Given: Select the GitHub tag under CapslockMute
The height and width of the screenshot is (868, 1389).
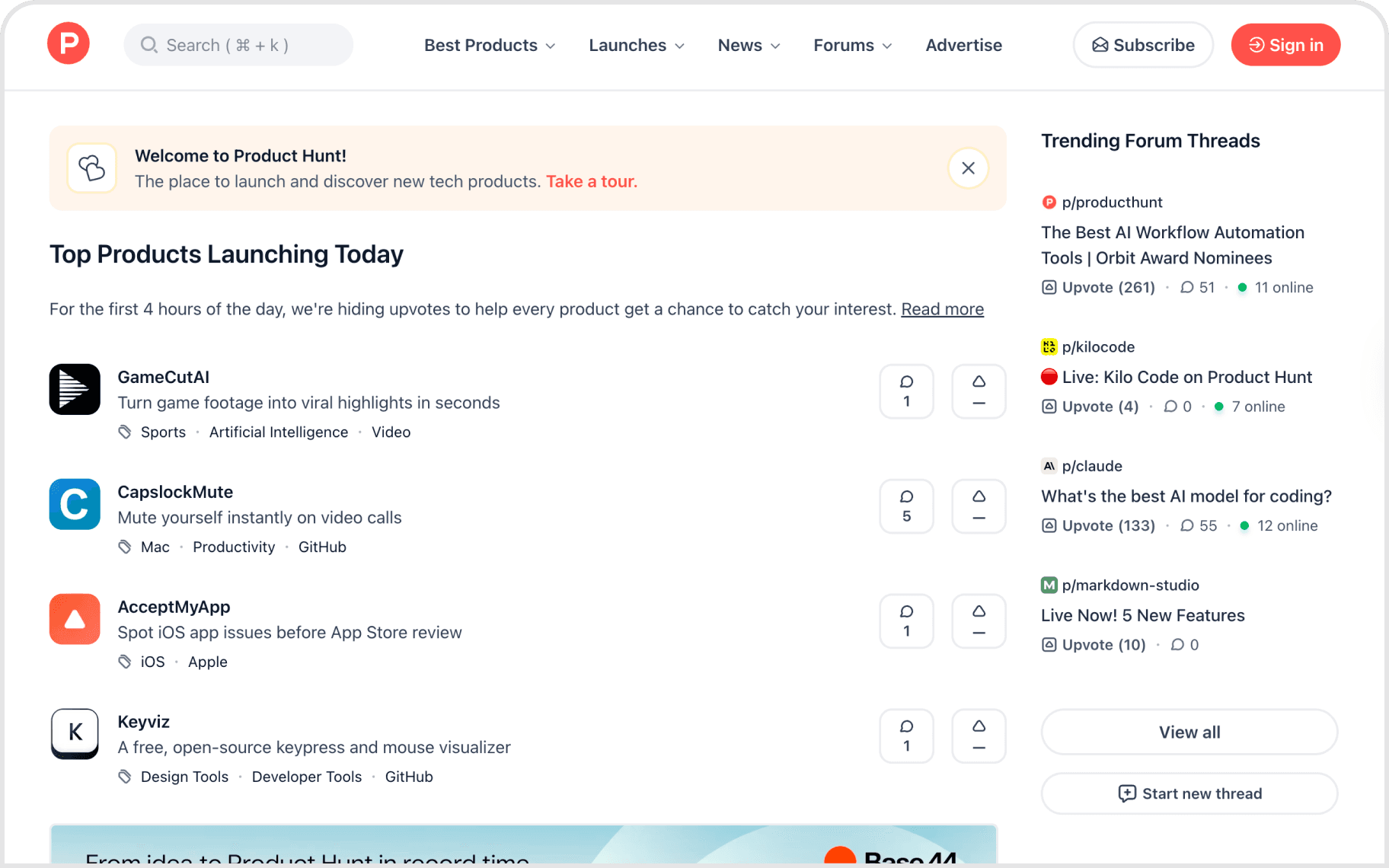Looking at the screenshot, I should (x=322, y=547).
